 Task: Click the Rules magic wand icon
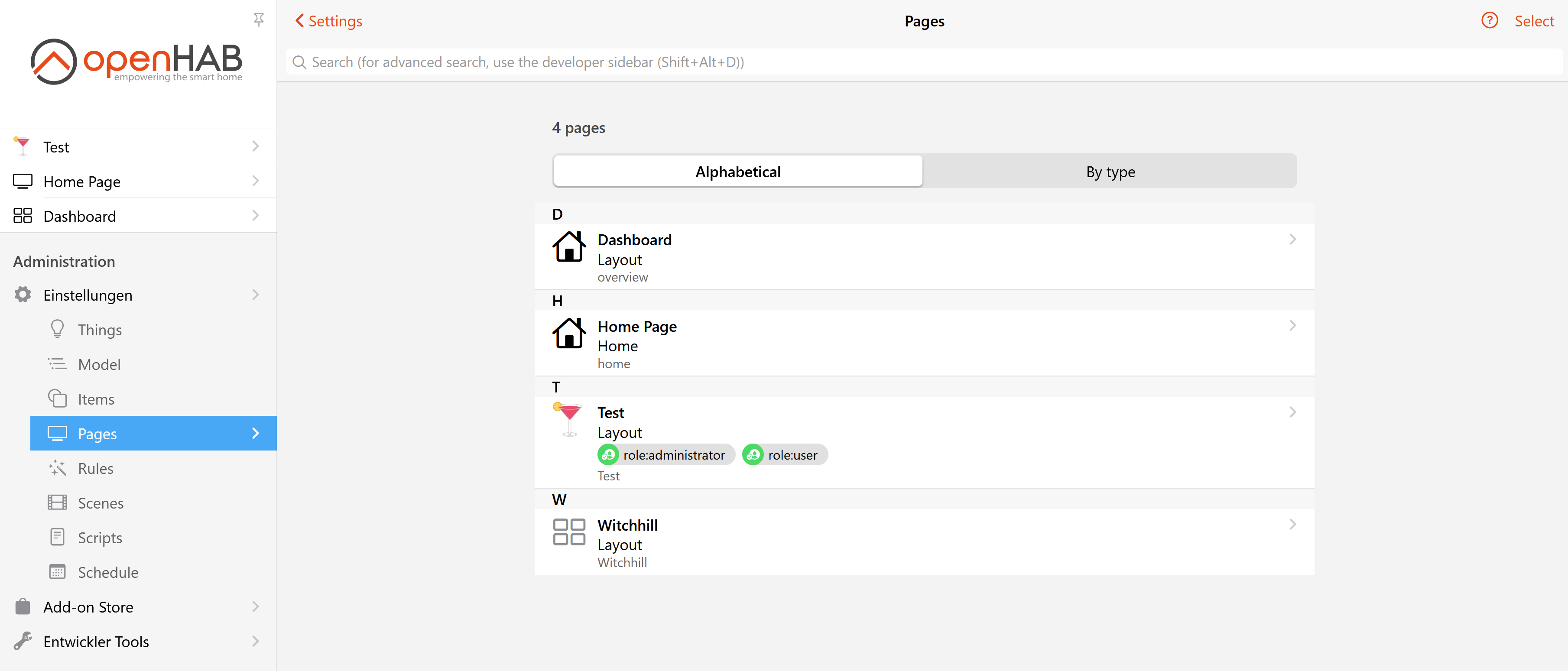[x=57, y=468]
